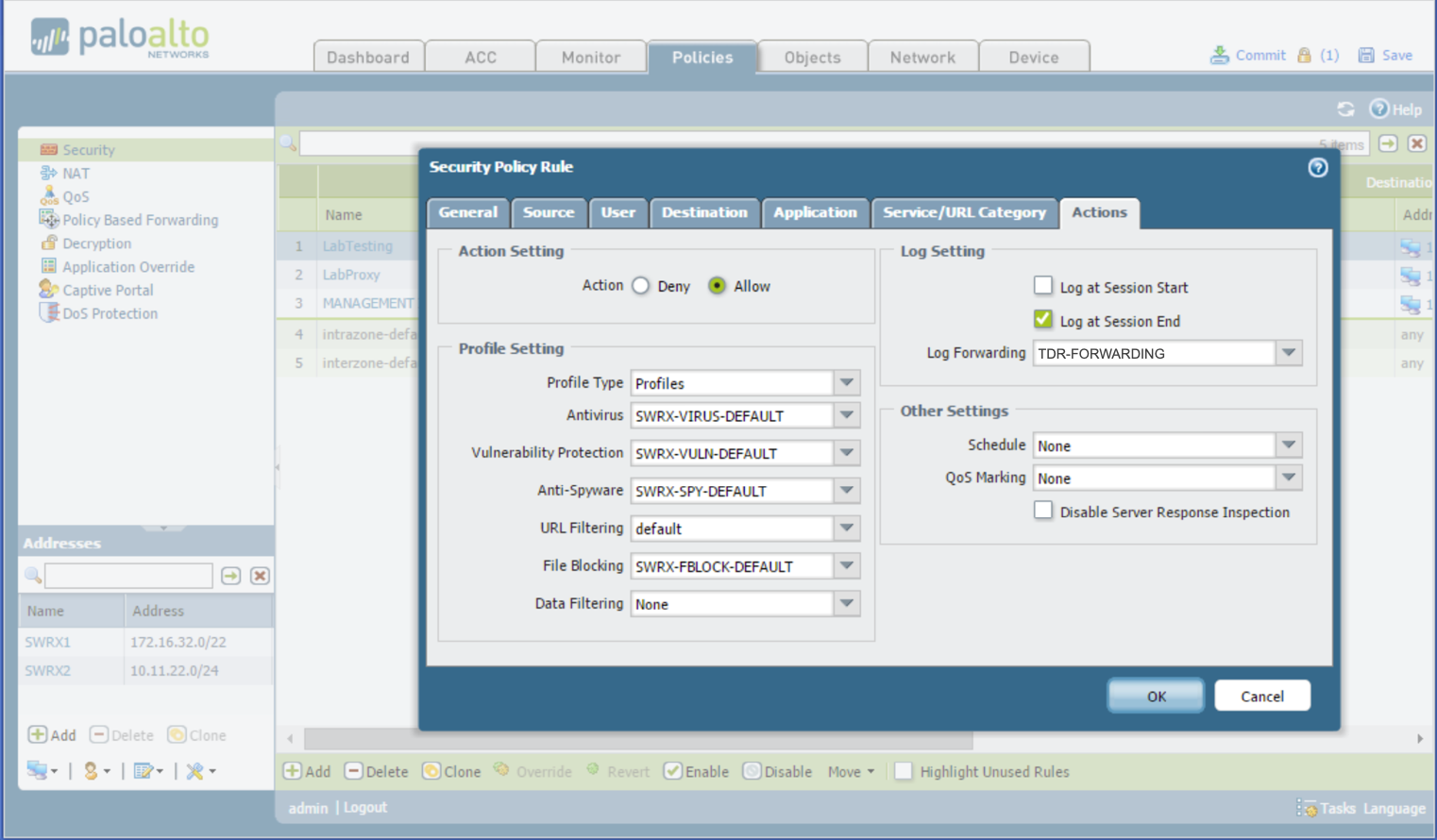Click the user object icon in Addresses panel

[91, 771]
